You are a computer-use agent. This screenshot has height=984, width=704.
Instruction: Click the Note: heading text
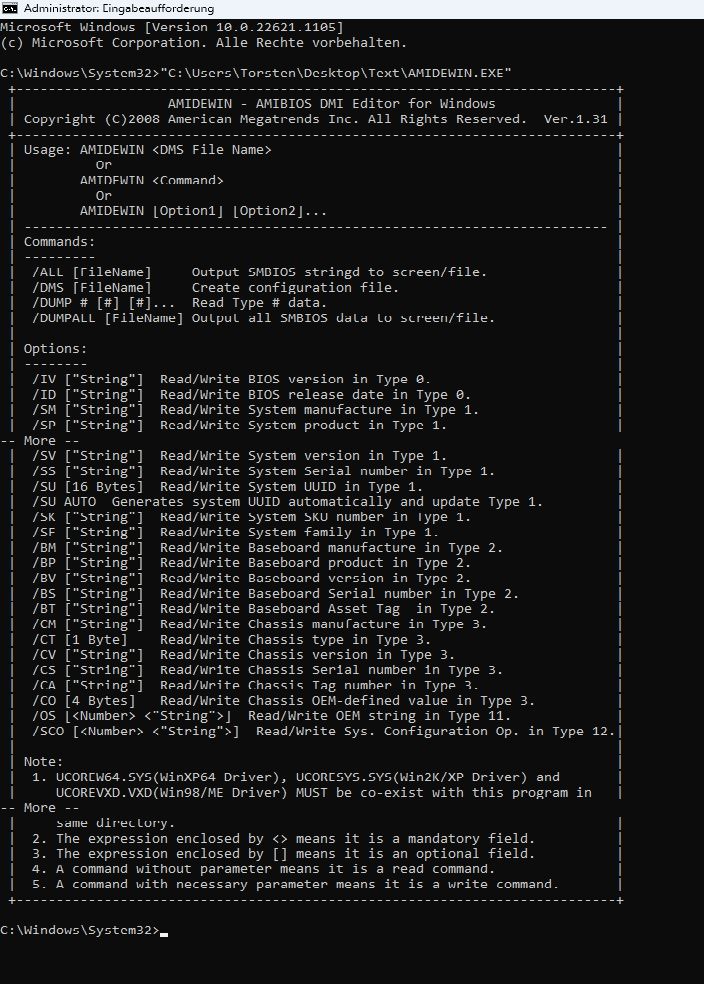click(43, 762)
